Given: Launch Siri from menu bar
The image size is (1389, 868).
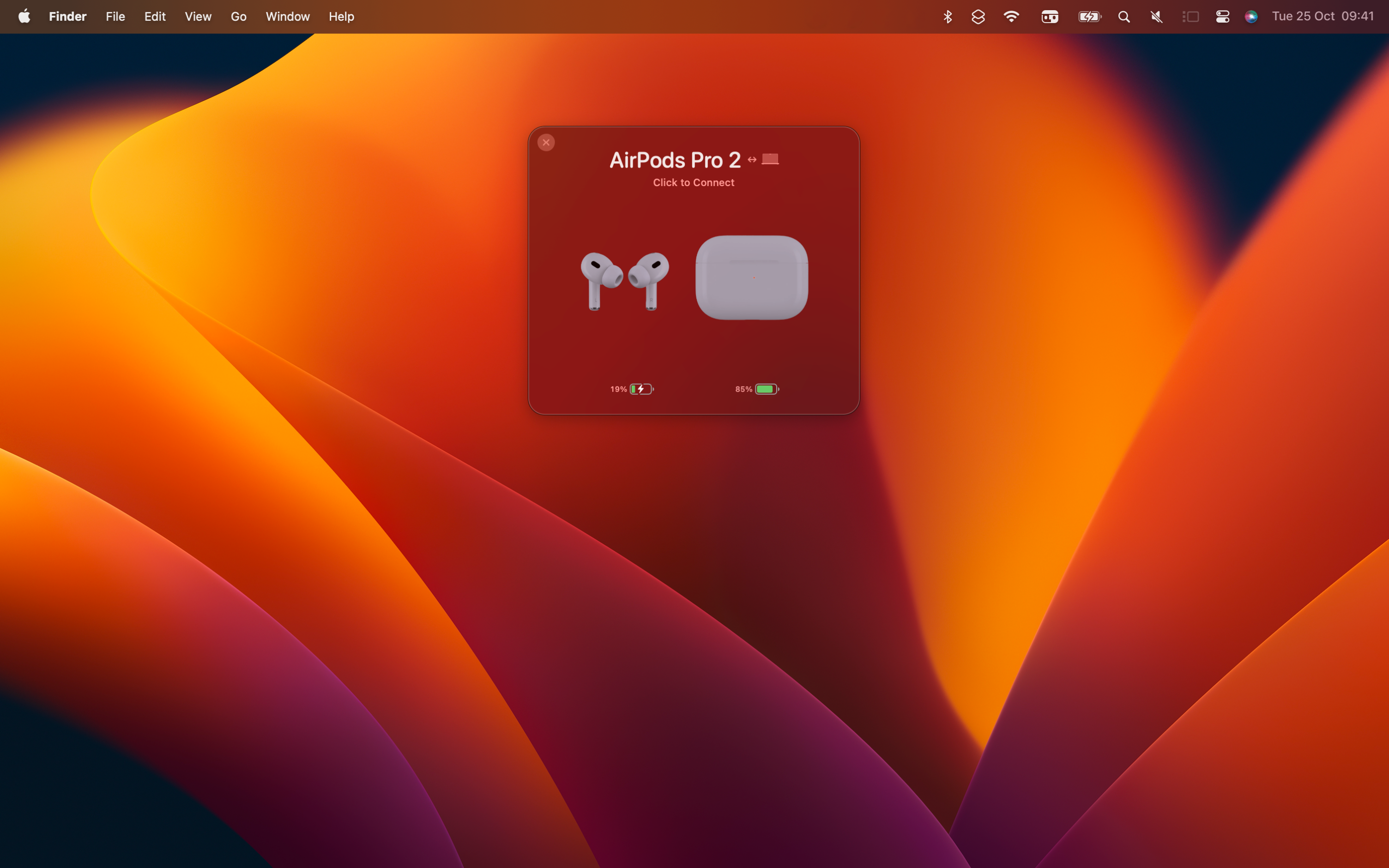Looking at the screenshot, I should pyautogui.click(x=1251, y=17).
